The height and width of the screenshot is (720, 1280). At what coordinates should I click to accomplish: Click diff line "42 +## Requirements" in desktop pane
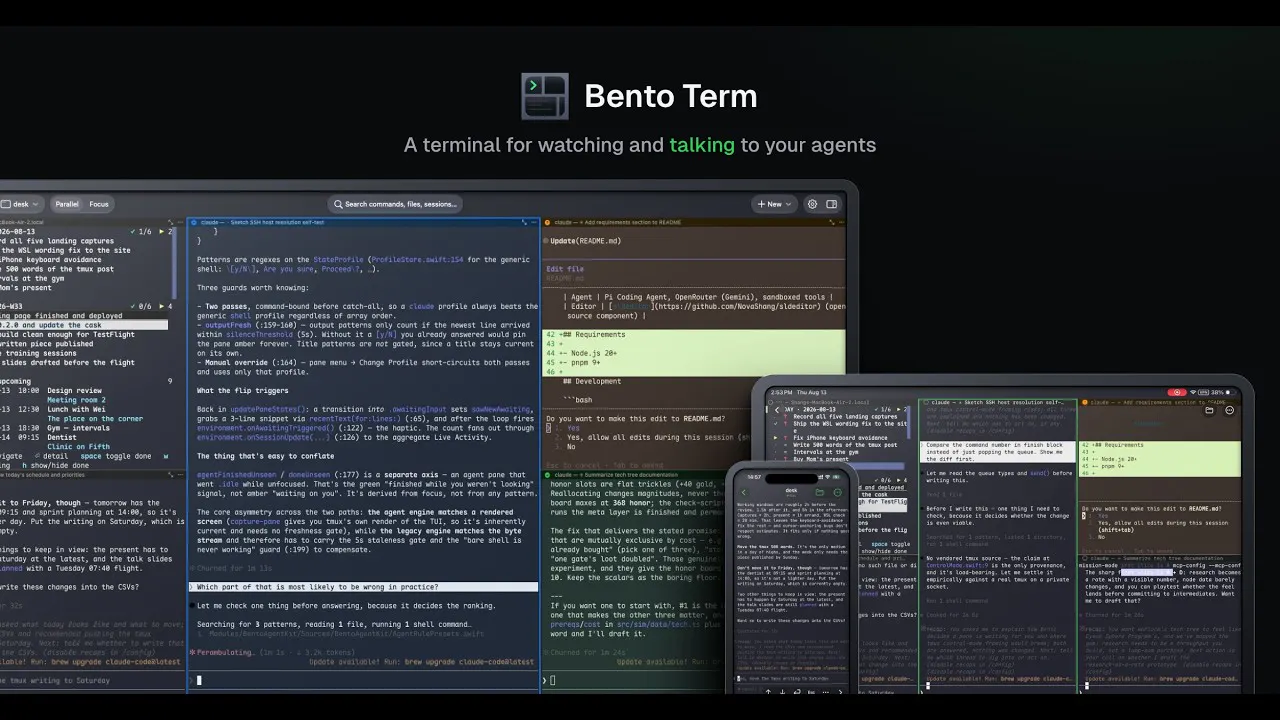click(x=694, y=335)
